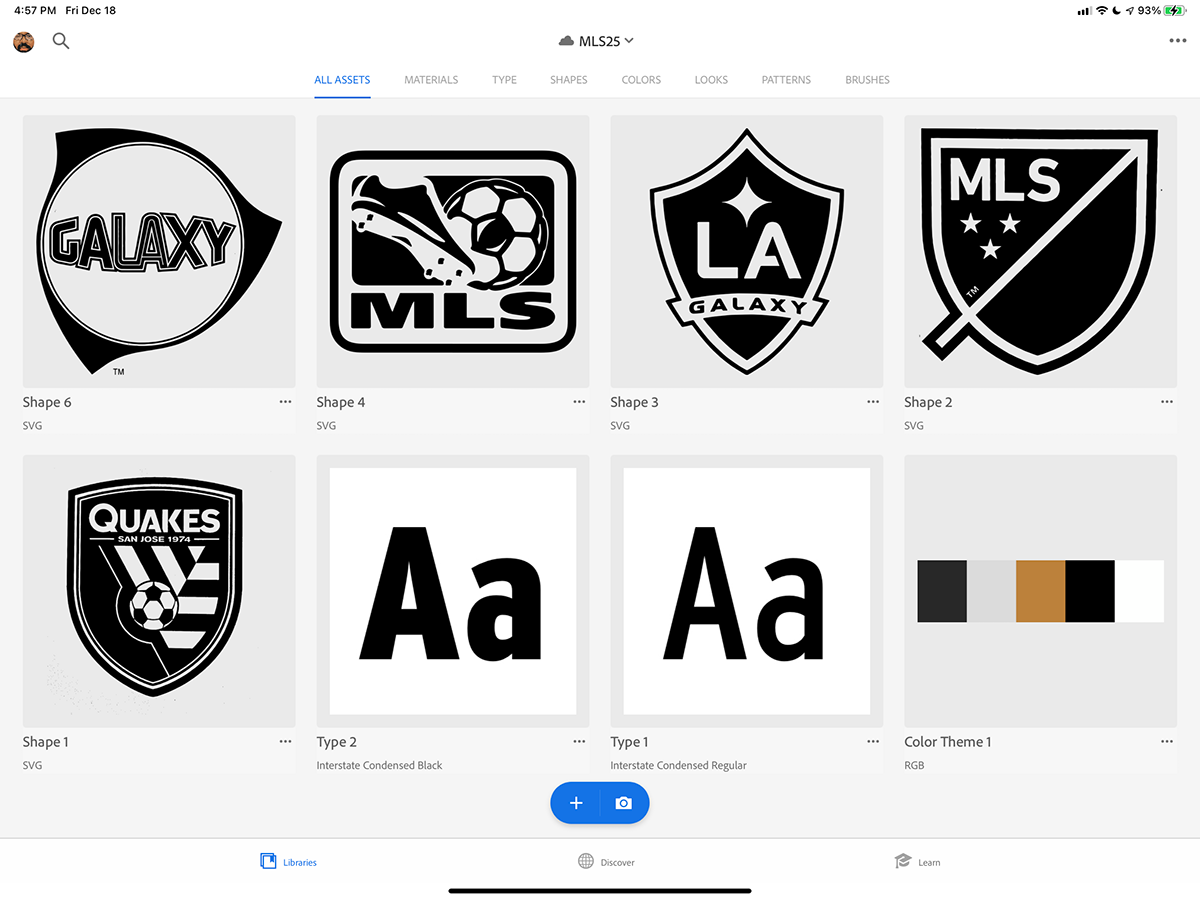Switch to the Shapes tab
The width and height of the screenshot is (1200, 900).
569,80
